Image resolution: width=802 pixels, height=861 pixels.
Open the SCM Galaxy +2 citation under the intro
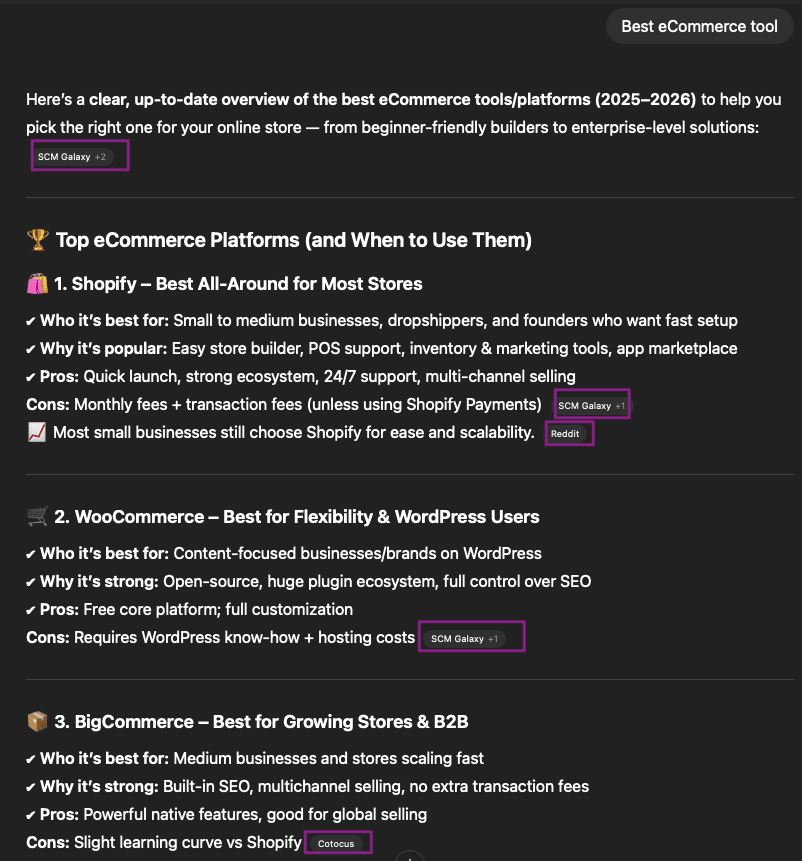(73, 157)
